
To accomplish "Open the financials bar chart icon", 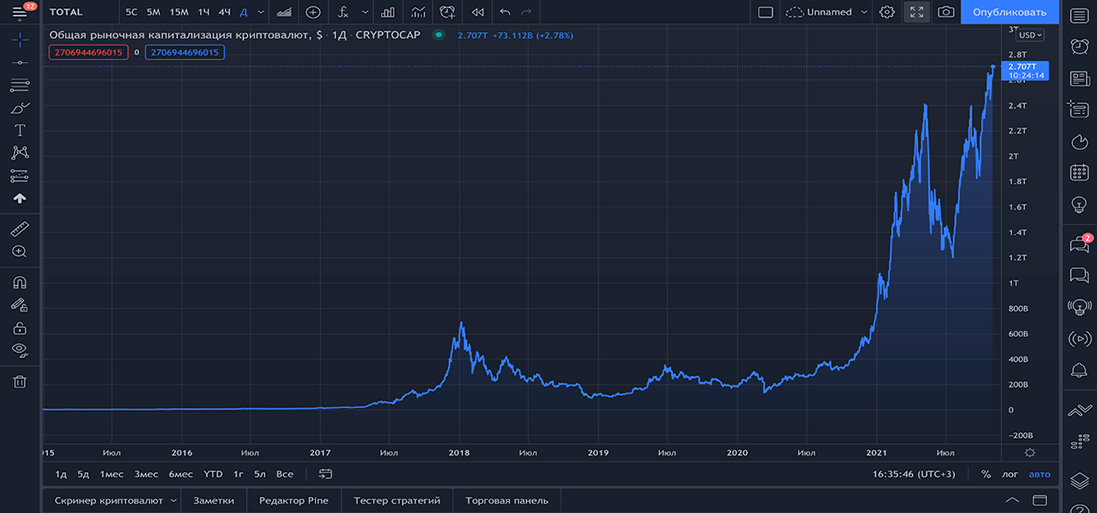I will pyautogui.click(x=388, y=12).
